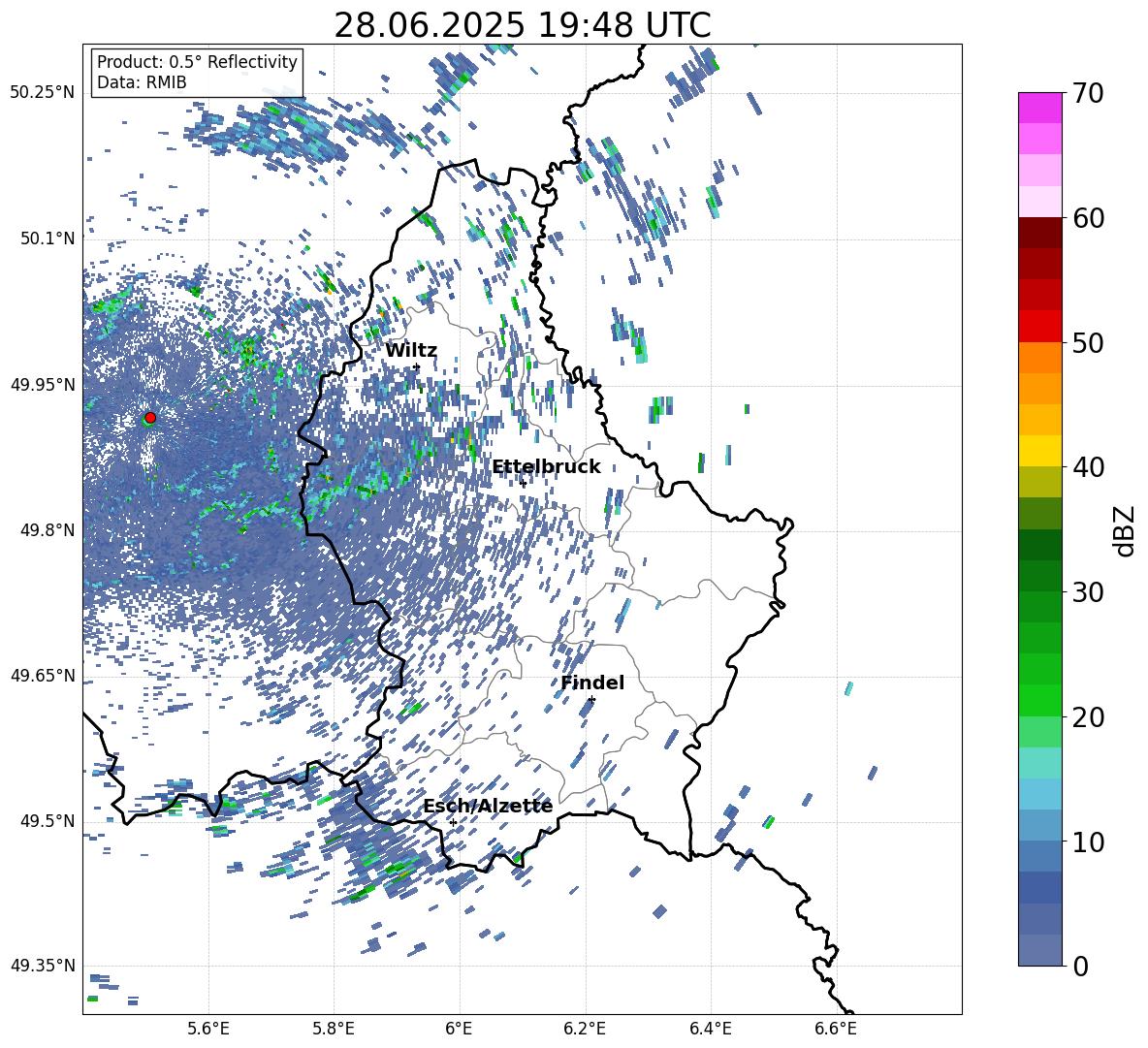Click the 49.95°N latitude tick label
Image resolution: width=1148 pixels, height=1048 pixels.
(42, 384)
